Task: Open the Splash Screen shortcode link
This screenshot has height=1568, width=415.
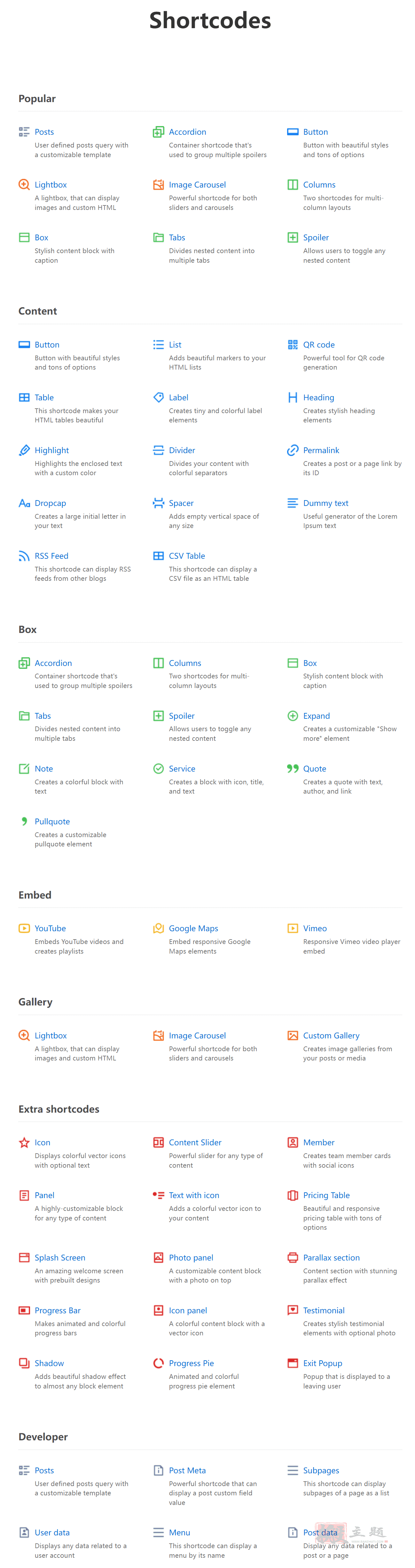Action: [x=60, y=1258]
